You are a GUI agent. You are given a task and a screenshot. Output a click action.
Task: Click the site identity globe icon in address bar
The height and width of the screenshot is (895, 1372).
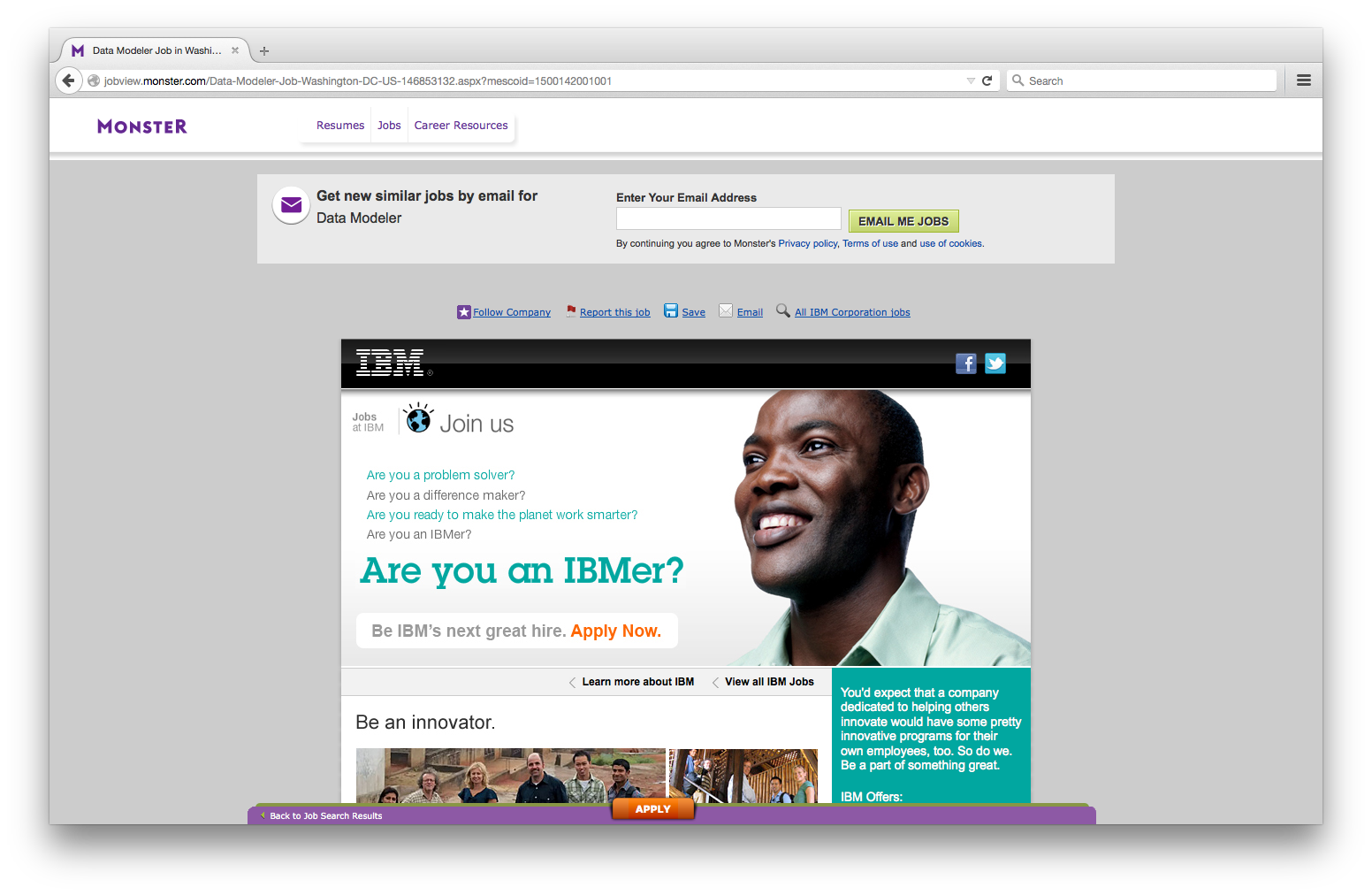[94, 80]
